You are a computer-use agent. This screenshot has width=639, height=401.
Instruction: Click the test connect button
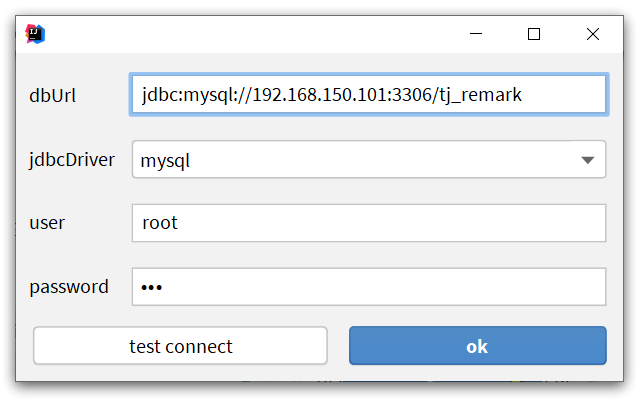pos(180,345)
